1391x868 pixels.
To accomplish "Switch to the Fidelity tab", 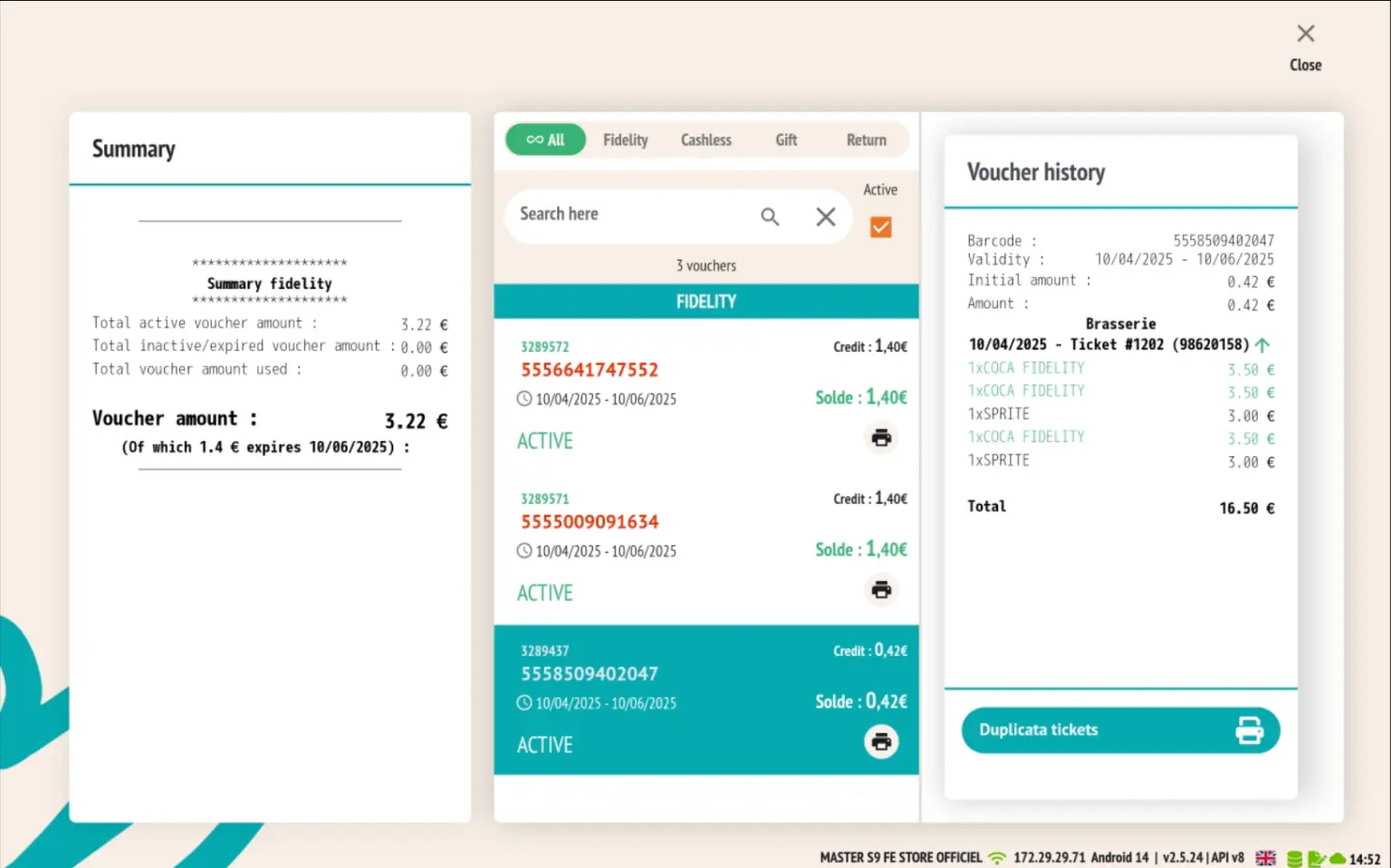I will tap(626, 139).
